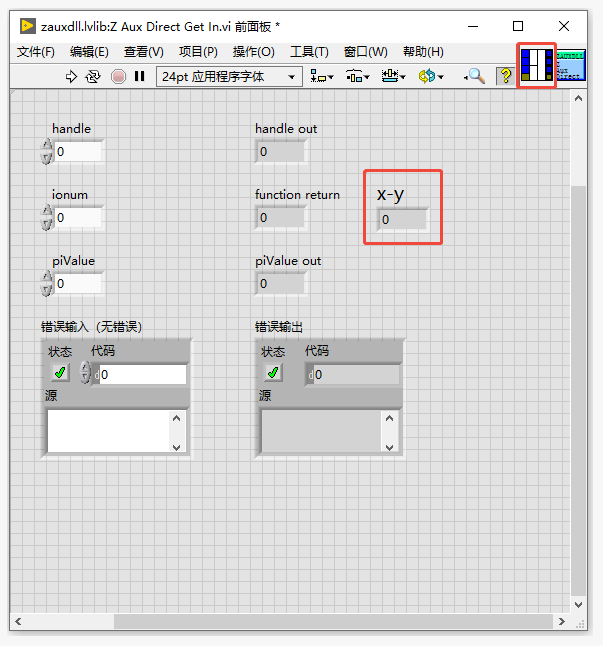Toggle the Context Help question mark

[506, 76]
